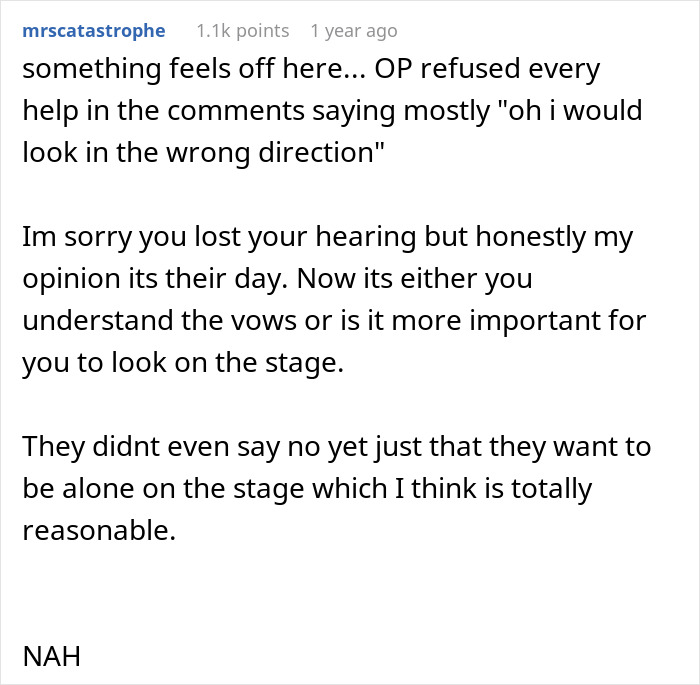Click the line starting 'They didnt even say no yet'

(x=337, y=446)
